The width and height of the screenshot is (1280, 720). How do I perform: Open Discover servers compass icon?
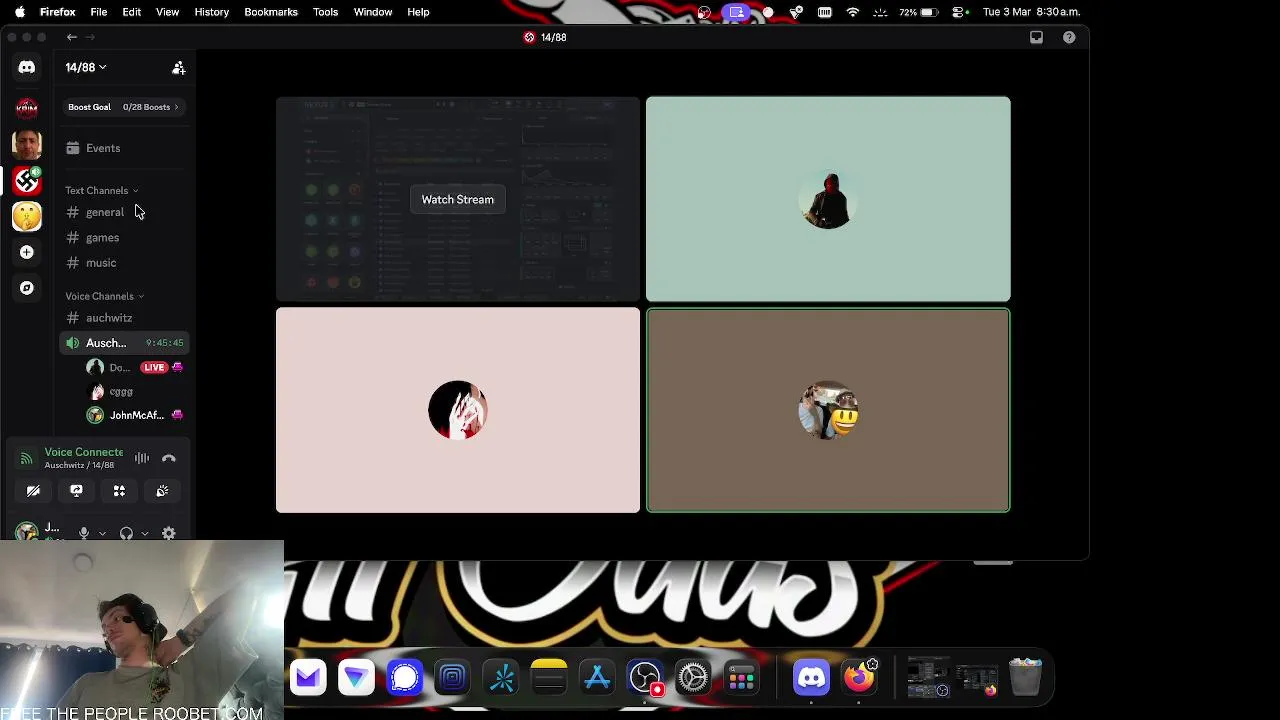pyautogui.click(x=27, y=288)
